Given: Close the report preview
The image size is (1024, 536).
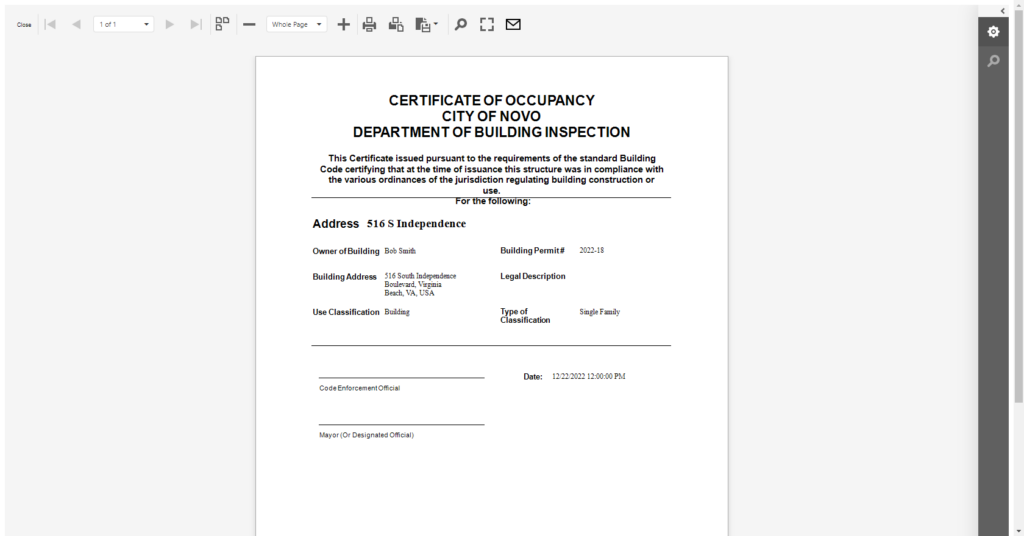Looking at the screenshot, I should point(24,25).
